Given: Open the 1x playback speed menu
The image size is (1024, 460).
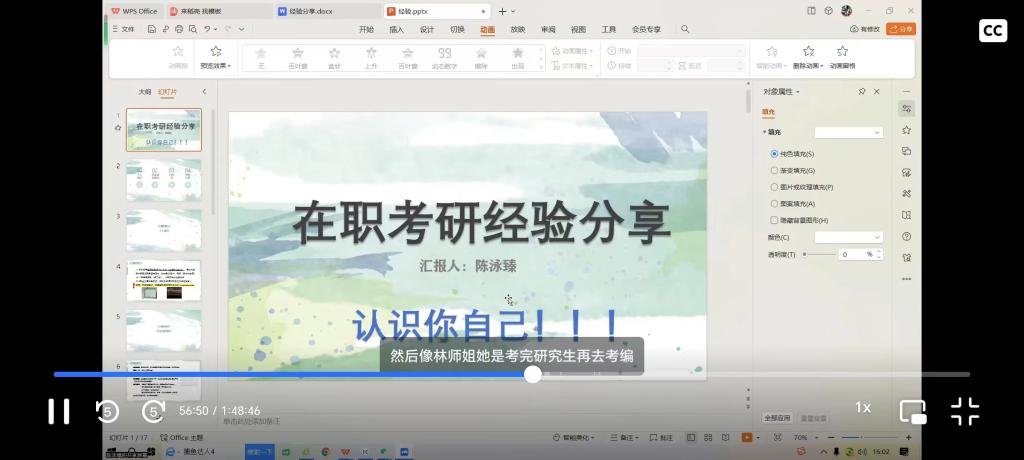Looking at the screenshot, I should (x=862, y=408).
